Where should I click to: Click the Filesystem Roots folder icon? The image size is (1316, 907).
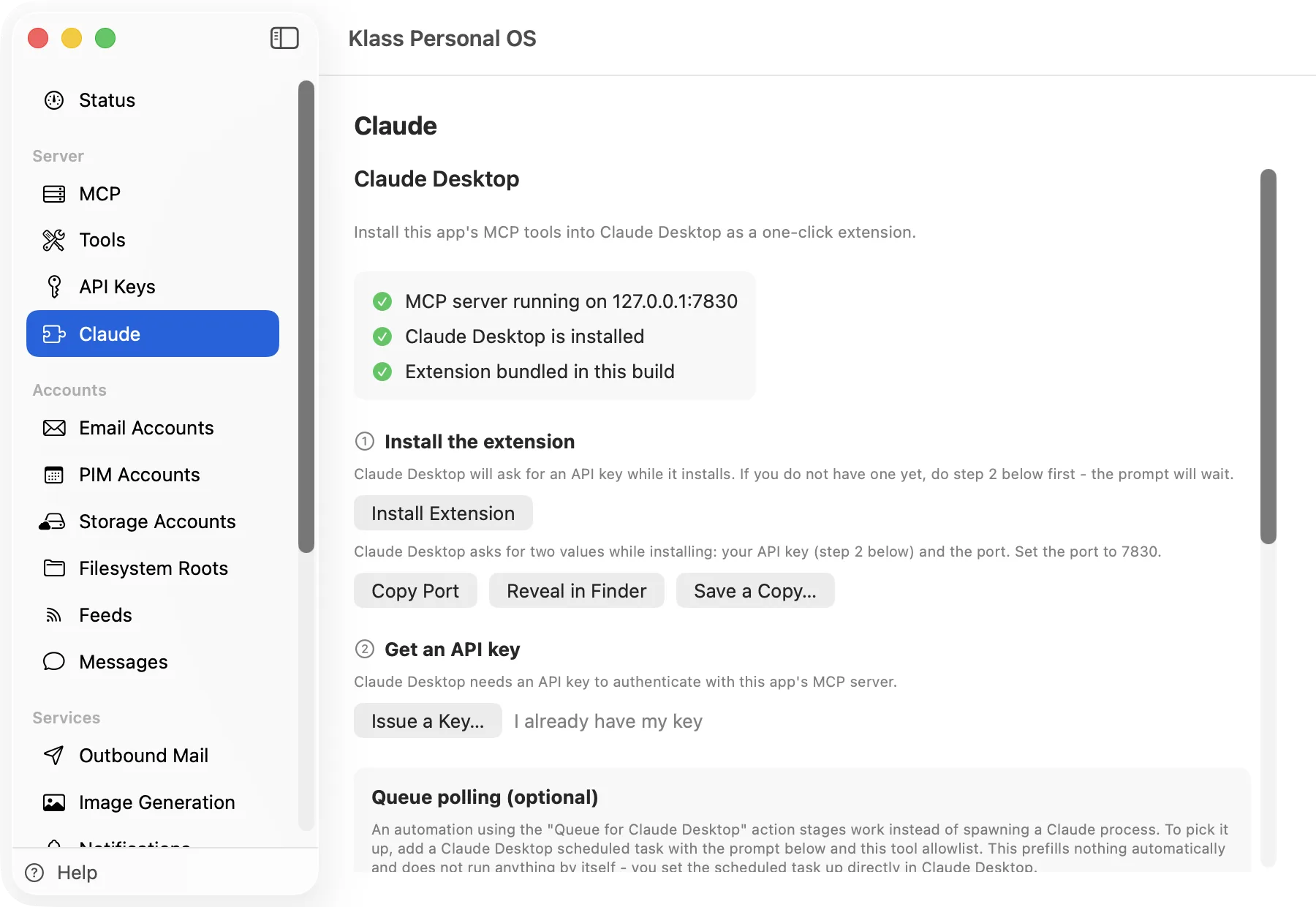(x=54, y=568)
